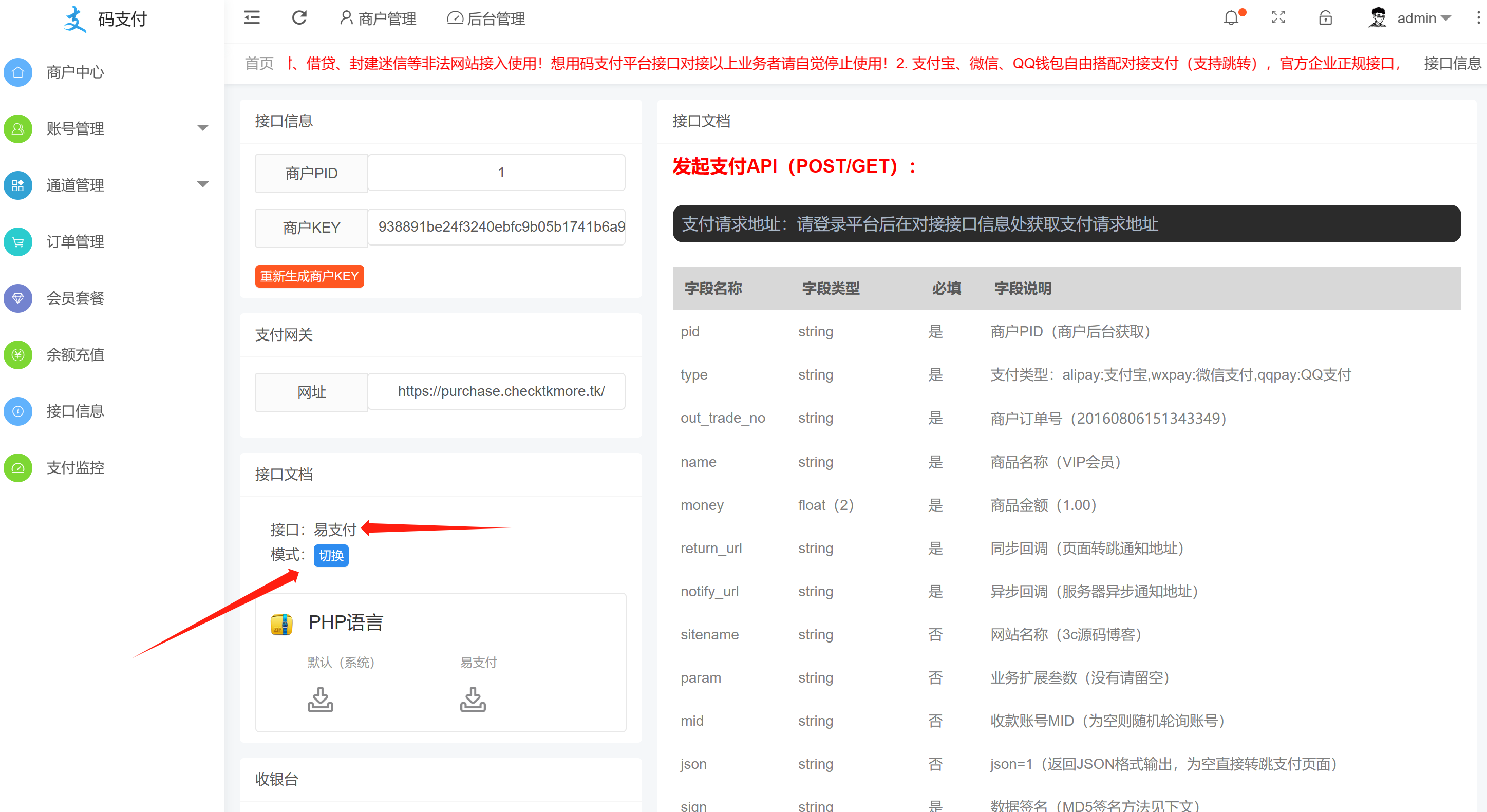Image resolution: width=1487 pixels, height=812 pixels.
Task: Open 订单管理 in the sidebar
Action: click(x=75, y=242)
